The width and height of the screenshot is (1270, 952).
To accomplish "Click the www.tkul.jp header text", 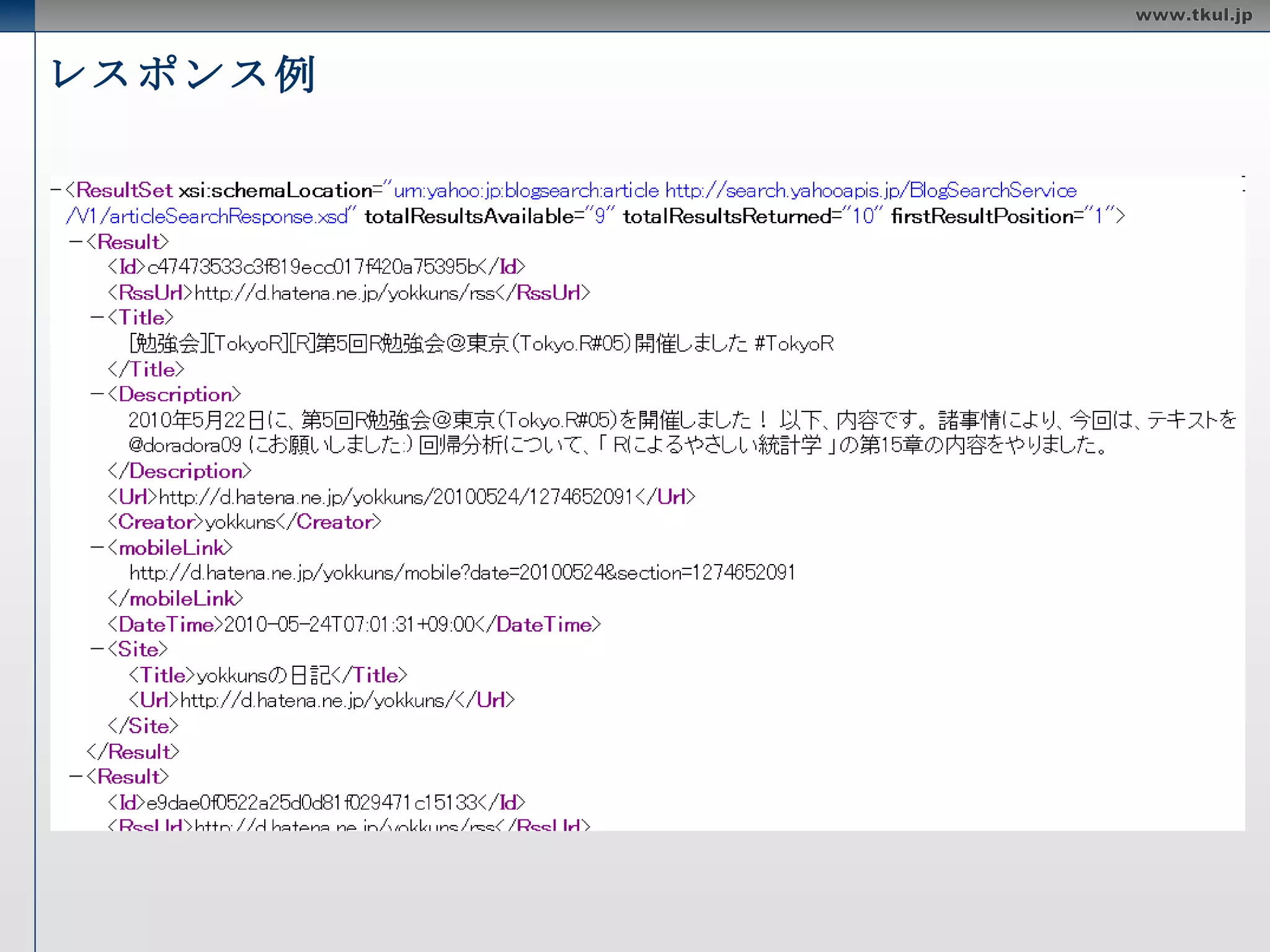I will (x=1194, y=15).
